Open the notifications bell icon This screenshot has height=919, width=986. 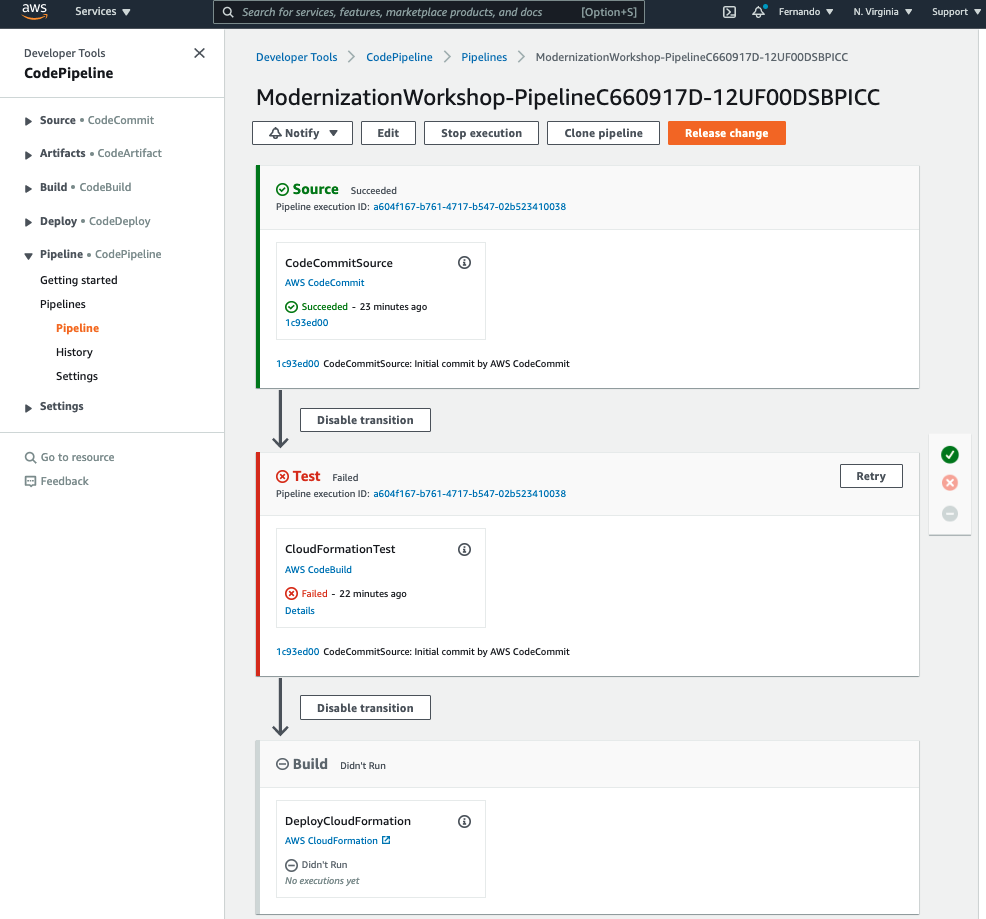click(x=759, y=11)
